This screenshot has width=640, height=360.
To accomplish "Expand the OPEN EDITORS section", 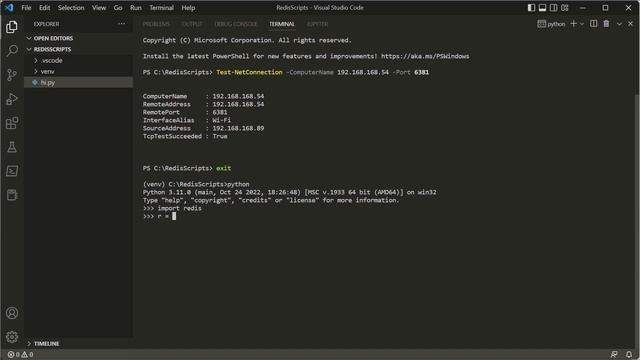I will [78, 38].
